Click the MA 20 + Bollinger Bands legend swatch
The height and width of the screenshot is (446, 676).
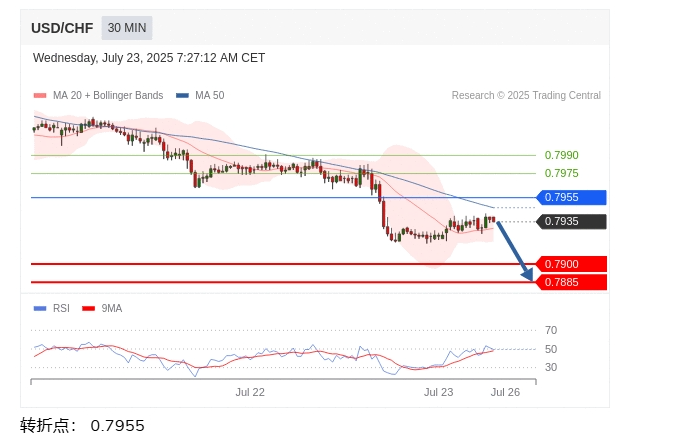pos(40,95)
